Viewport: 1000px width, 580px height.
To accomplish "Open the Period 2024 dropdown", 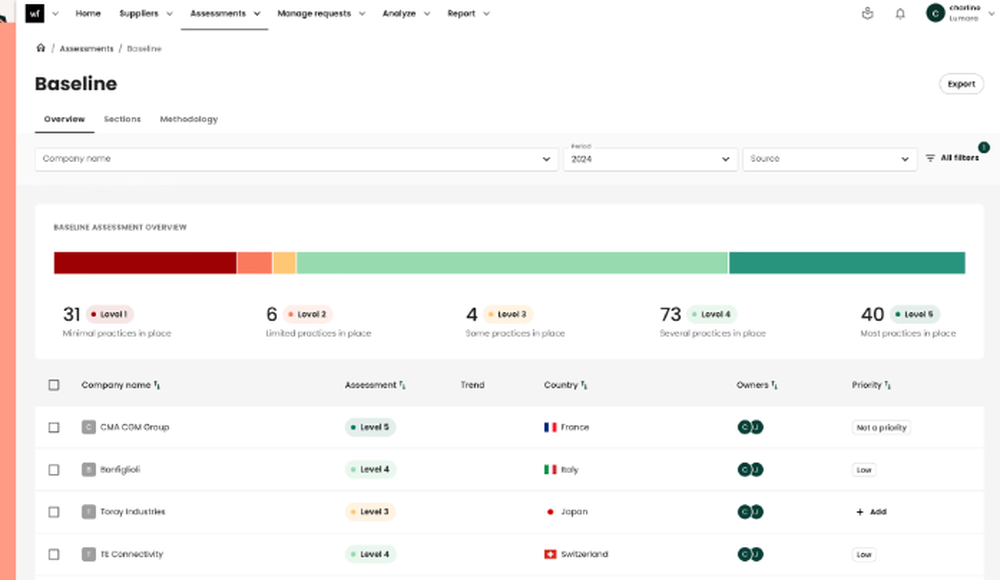I will pyautogui.click(x=650, y=159).
